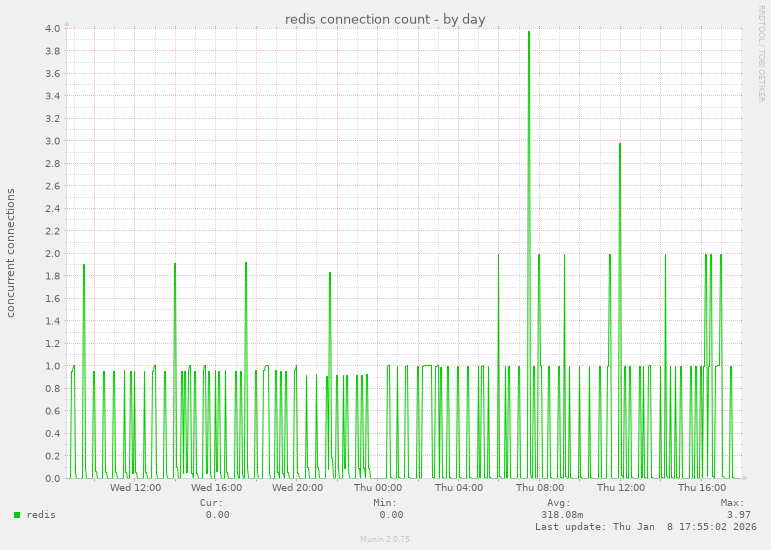Click the 'Thu 16:00' x-axis label
Image resolution: width=771 pixels, height=550 pixels.
(x=702, y=488)
